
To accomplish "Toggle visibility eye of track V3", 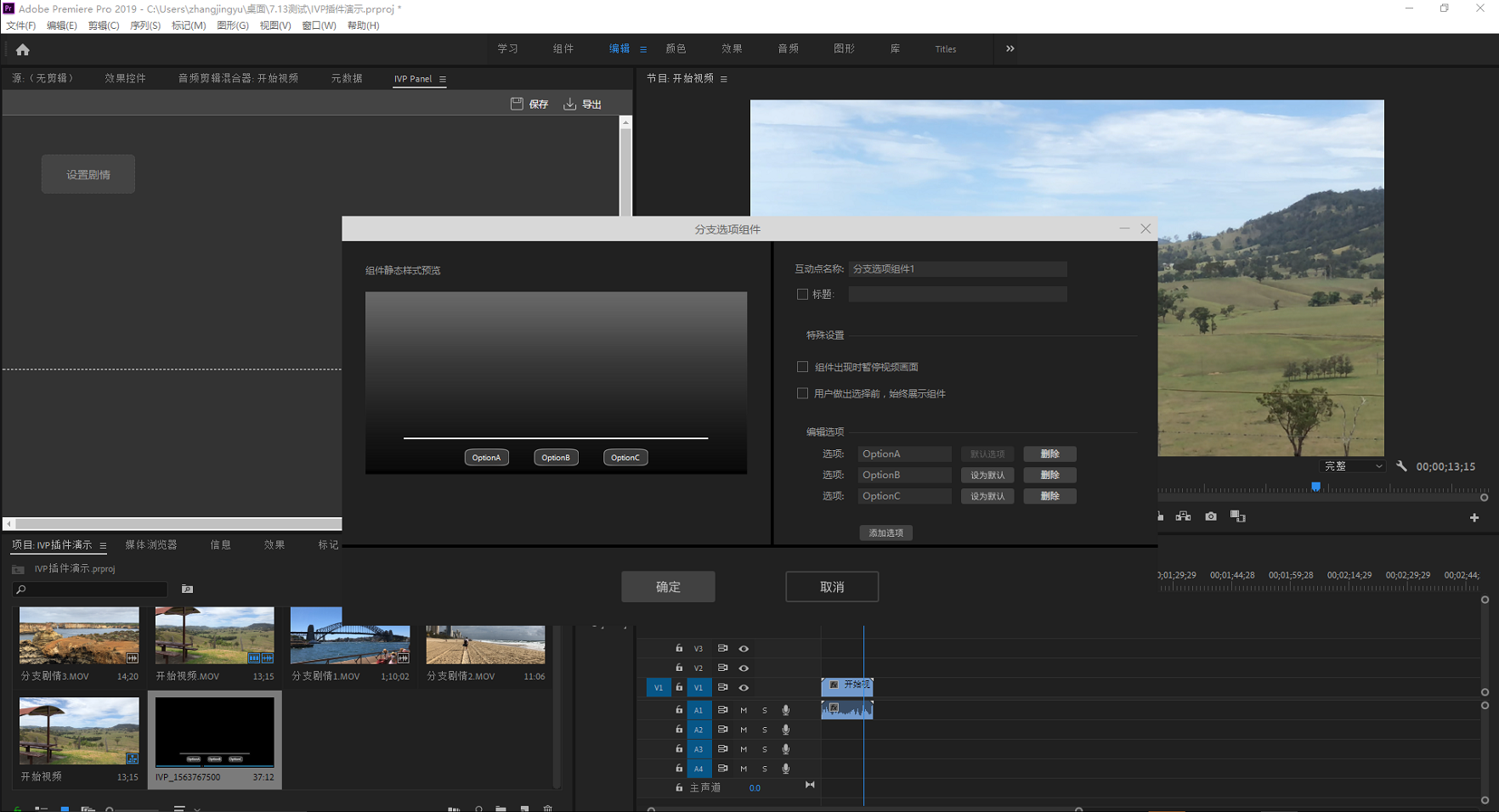I will (x=744, y=649).
